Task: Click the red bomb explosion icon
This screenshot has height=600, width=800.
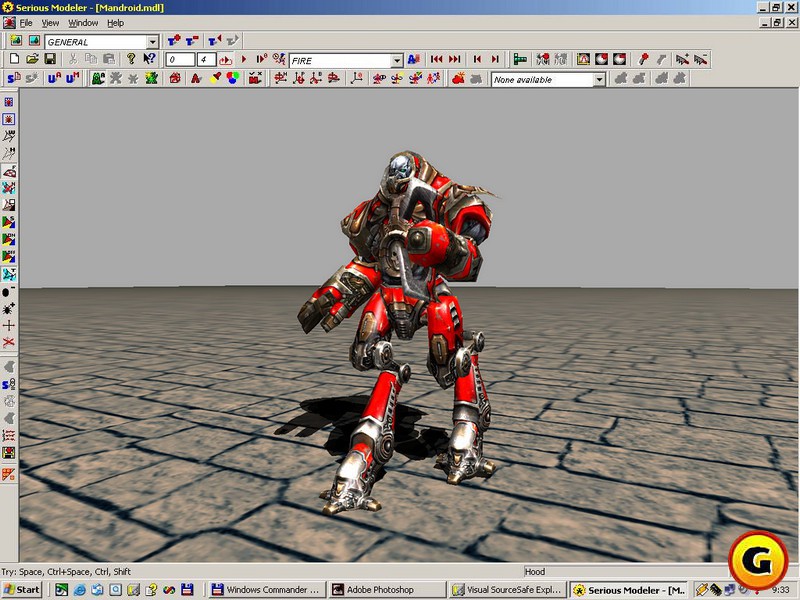Action: click(x=458, y=78)
